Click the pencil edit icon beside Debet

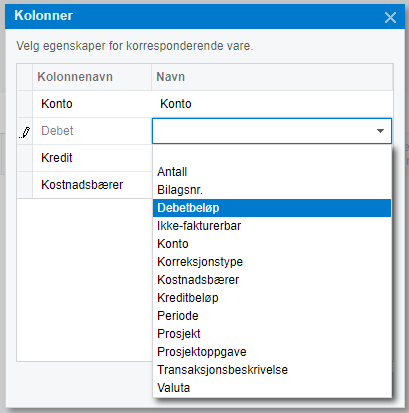pyautogui.click(x=25, y=132)
